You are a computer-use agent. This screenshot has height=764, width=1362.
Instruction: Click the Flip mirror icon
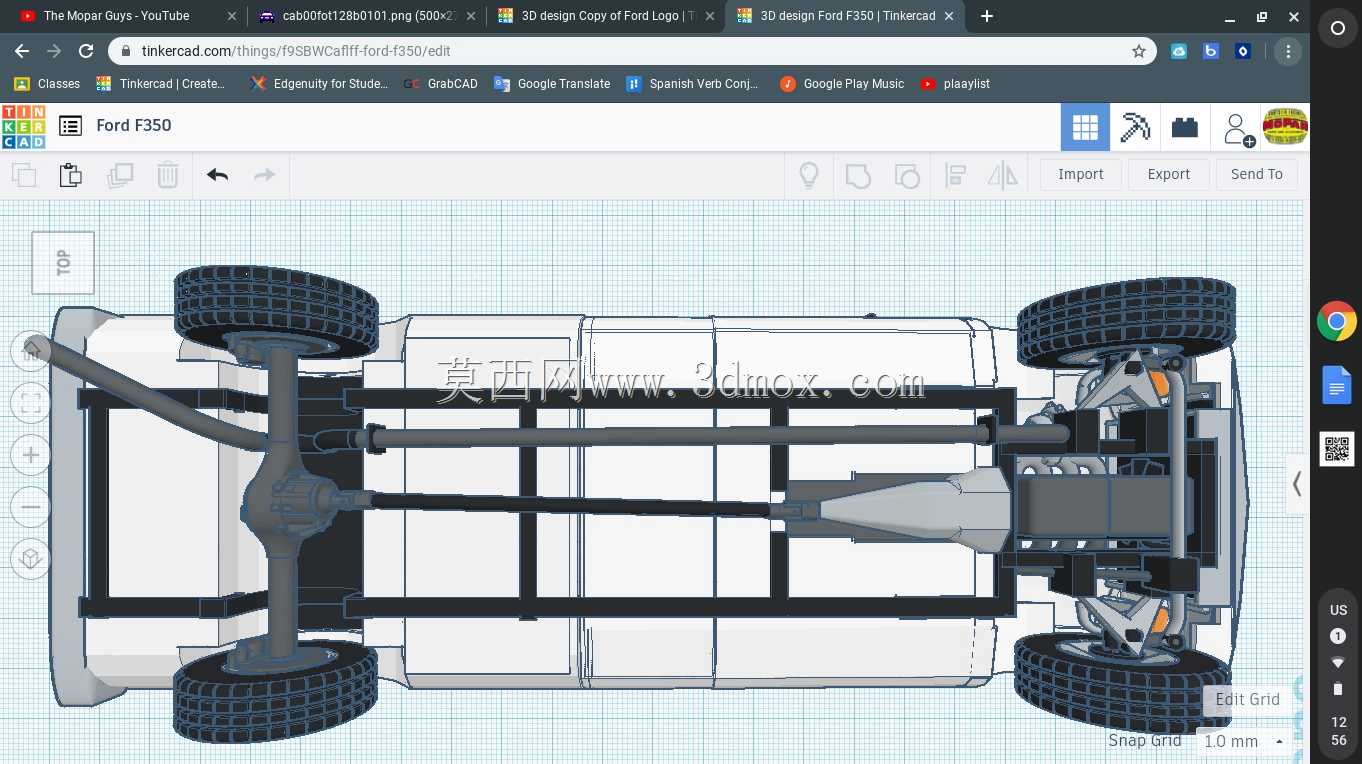1002,175
